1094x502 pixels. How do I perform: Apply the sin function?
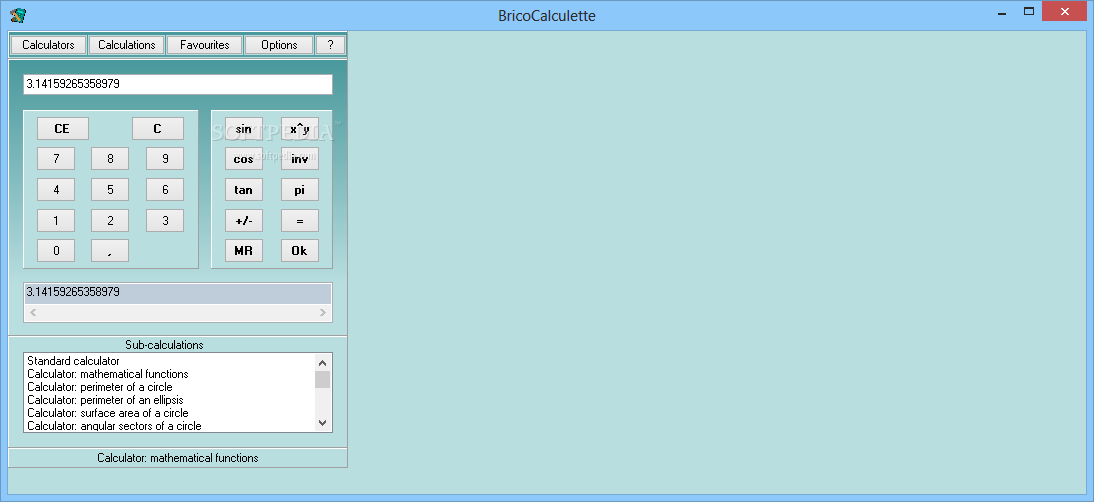coord(243,128)
